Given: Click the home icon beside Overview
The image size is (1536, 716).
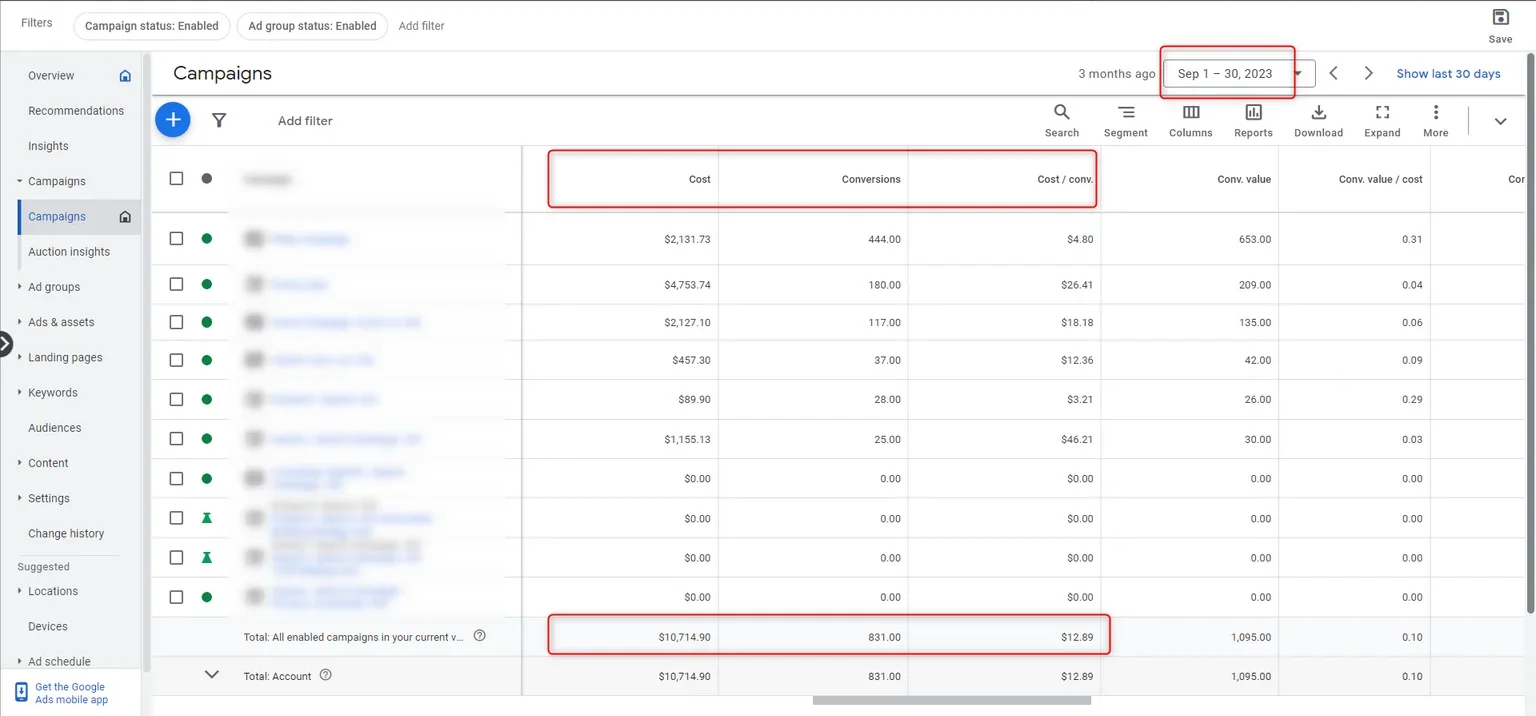Looking at the screenshot, I should click(125, 75).
